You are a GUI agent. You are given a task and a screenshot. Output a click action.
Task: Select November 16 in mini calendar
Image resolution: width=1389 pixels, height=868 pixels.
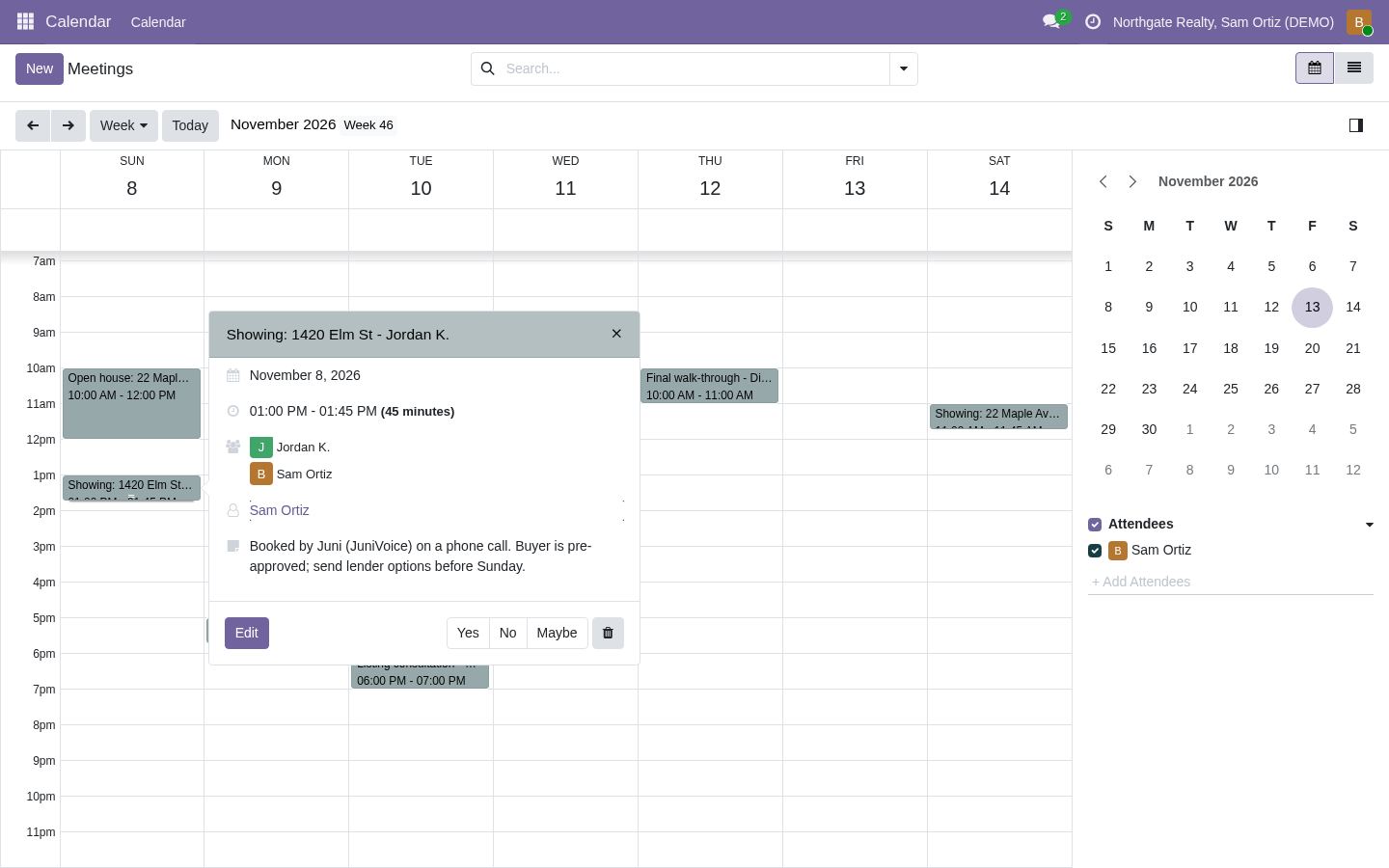1149,348
